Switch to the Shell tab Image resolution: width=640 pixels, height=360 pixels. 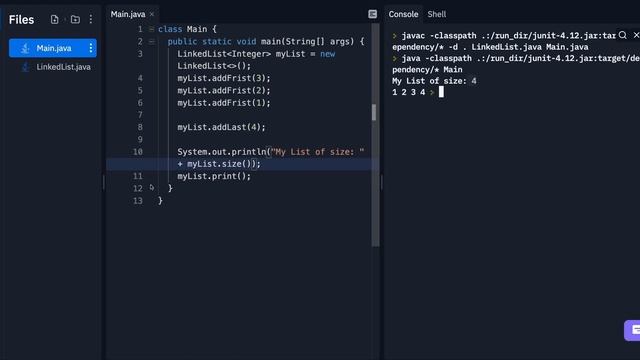437,14
